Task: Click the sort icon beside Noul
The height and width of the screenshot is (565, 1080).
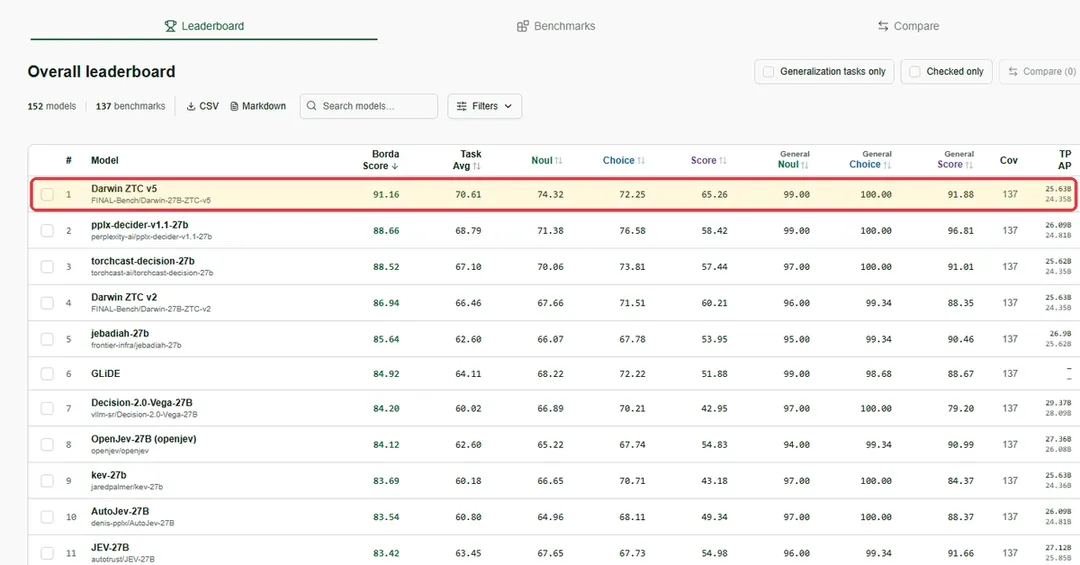Action: 559,161
